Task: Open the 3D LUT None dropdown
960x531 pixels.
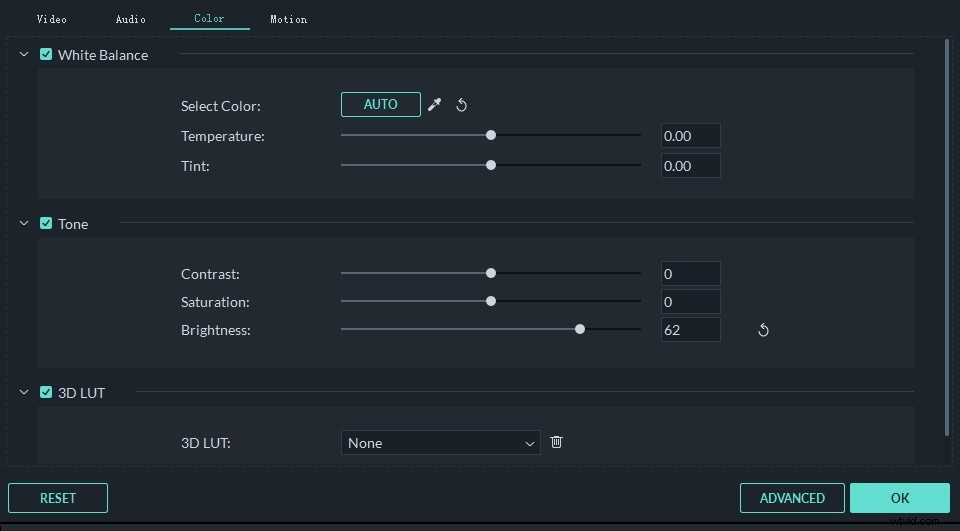Action: [440, 443]
